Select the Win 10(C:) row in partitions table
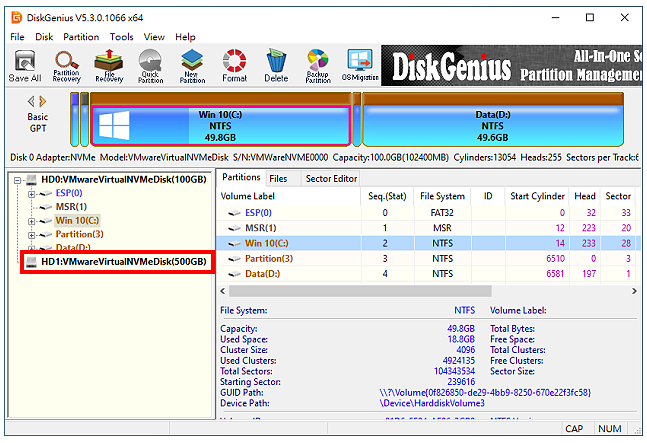647x443 pixels. pos(427,243)
